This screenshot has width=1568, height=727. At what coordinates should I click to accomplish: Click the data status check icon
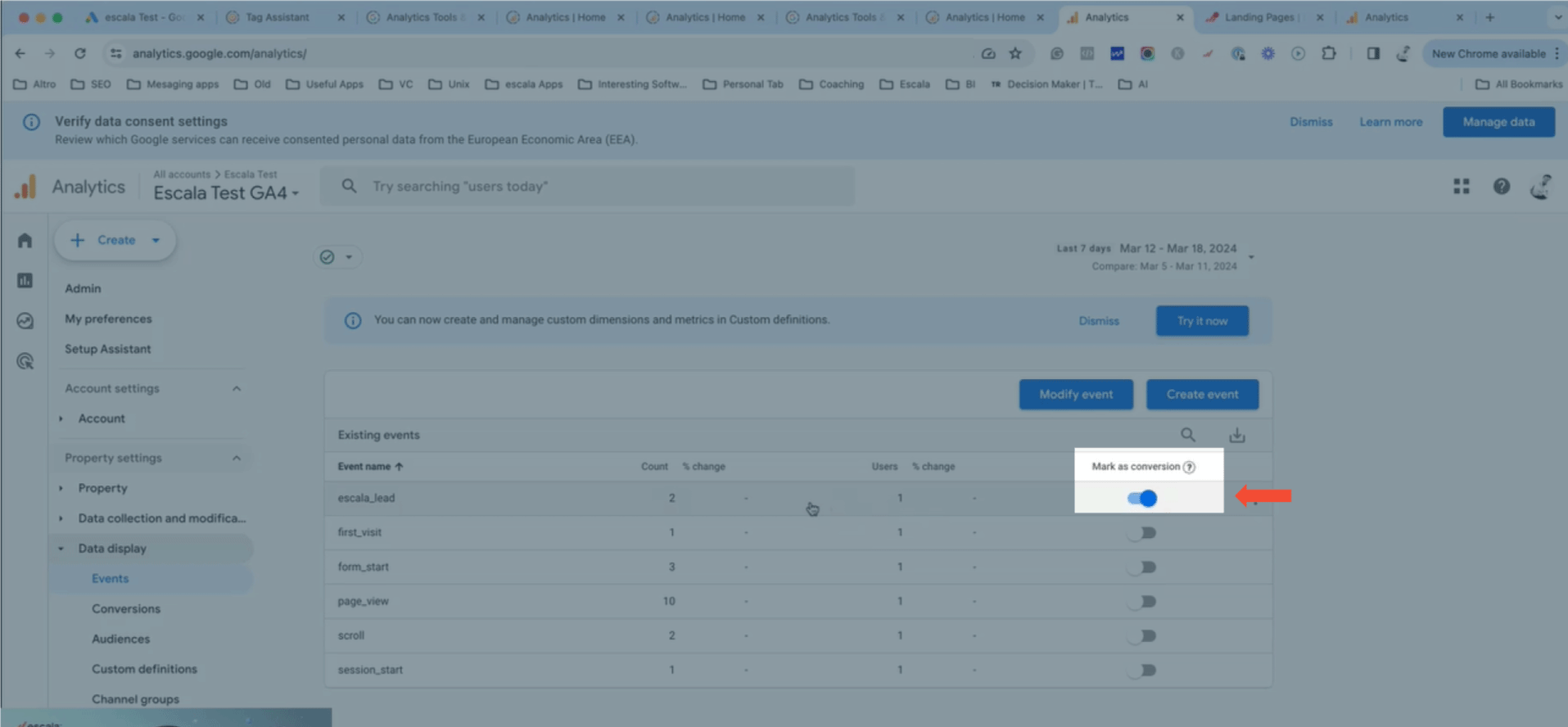tap(327, 257)
